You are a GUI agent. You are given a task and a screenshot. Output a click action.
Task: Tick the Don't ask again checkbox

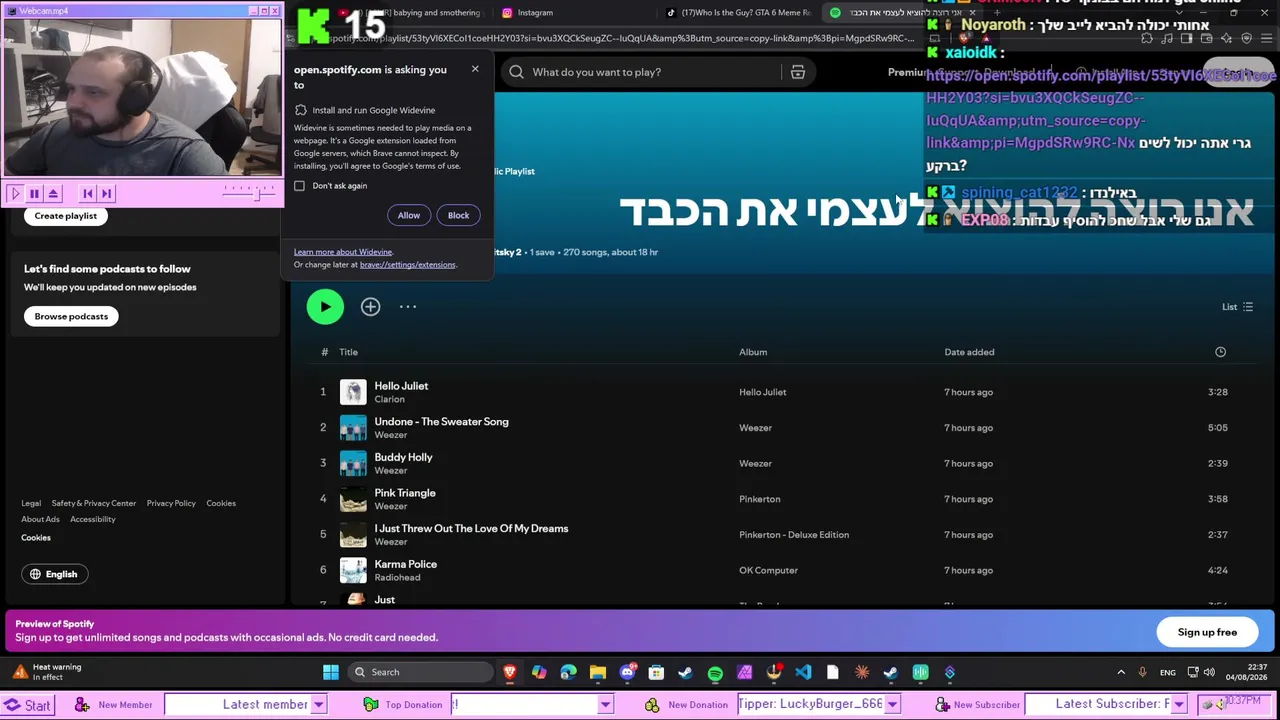pos(300,186)
